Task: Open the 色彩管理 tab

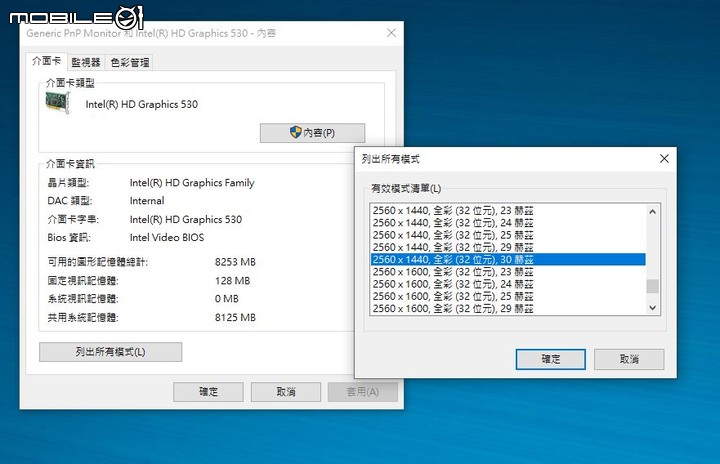Action: tap(129, 62)
